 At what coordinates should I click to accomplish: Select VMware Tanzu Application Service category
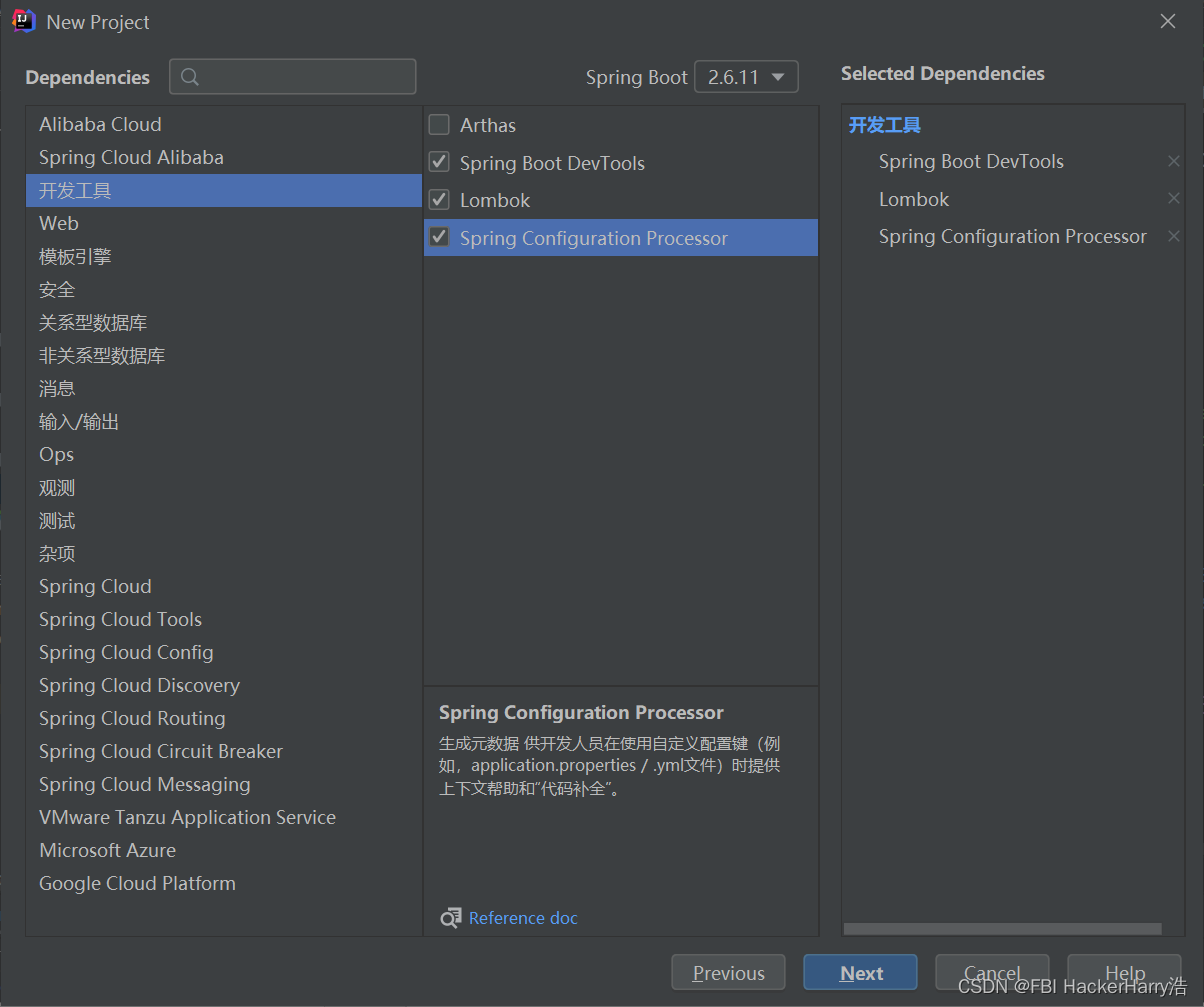pos(224,817)
